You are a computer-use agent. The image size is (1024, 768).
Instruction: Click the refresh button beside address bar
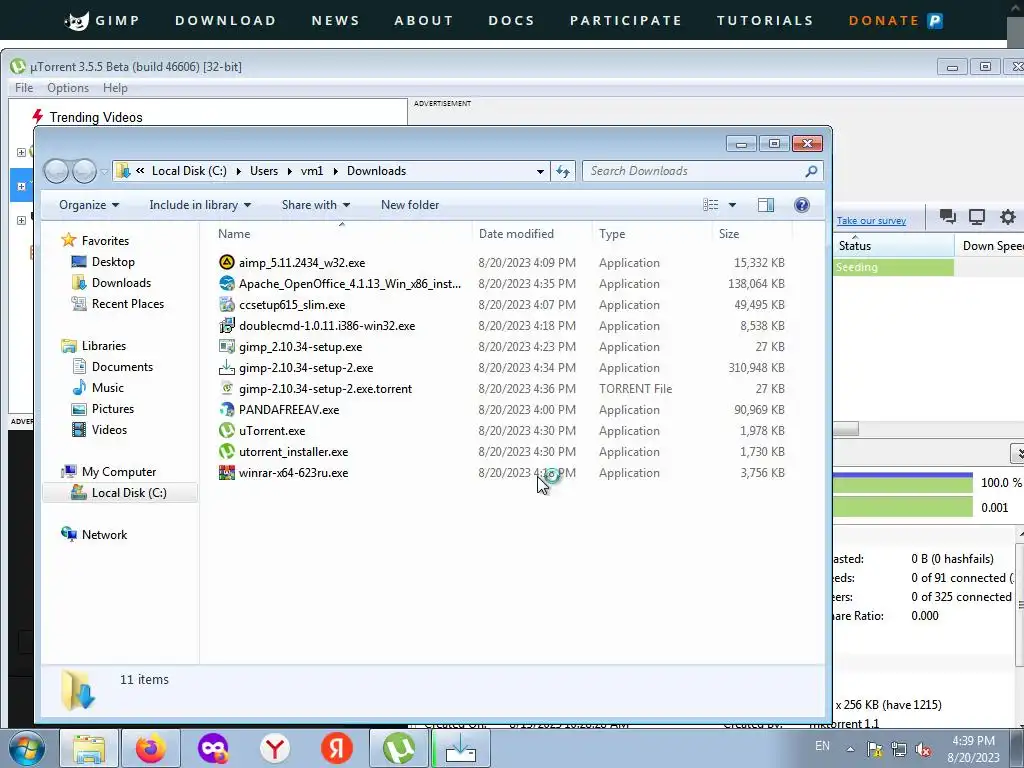(563, 171)
